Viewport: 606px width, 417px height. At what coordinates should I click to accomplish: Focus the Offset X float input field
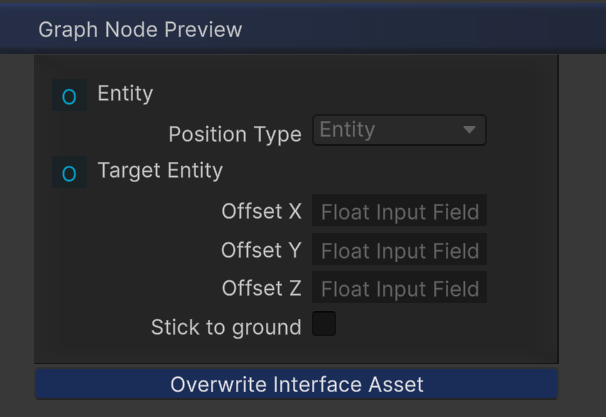click(x=399, y=212)
